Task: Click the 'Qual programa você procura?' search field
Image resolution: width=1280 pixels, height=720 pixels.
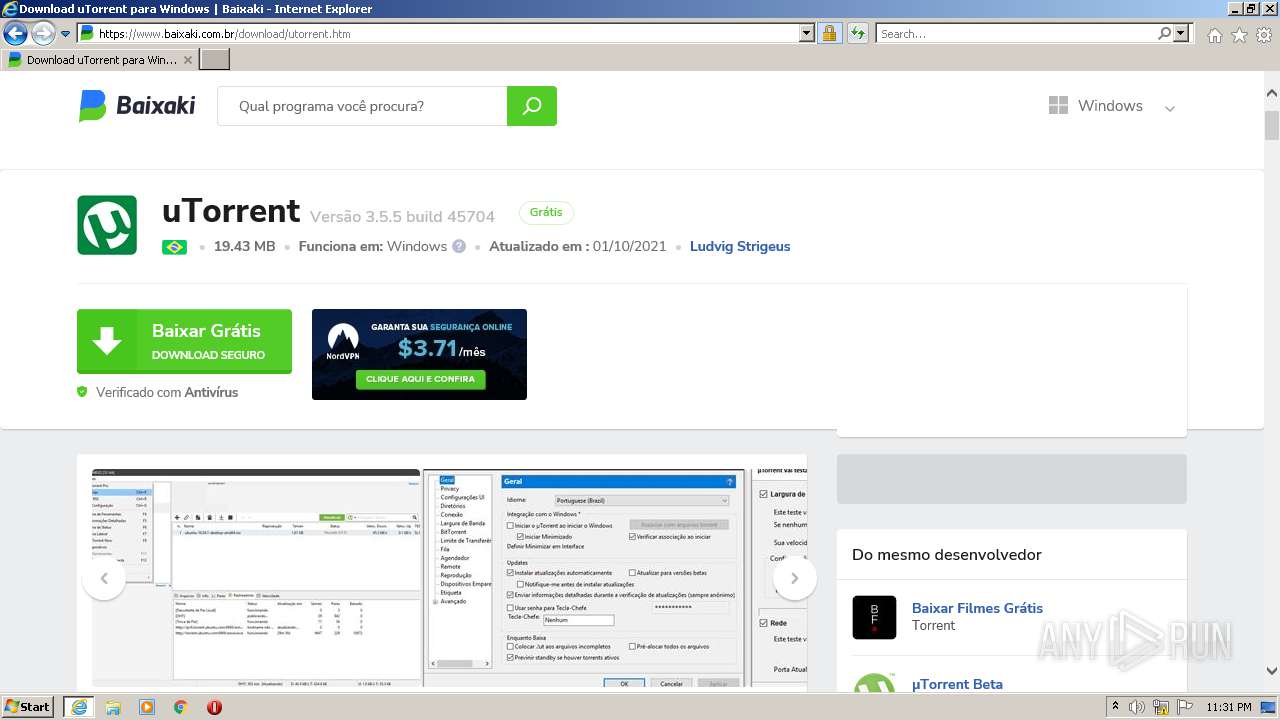Action: (x=362, y=106)
